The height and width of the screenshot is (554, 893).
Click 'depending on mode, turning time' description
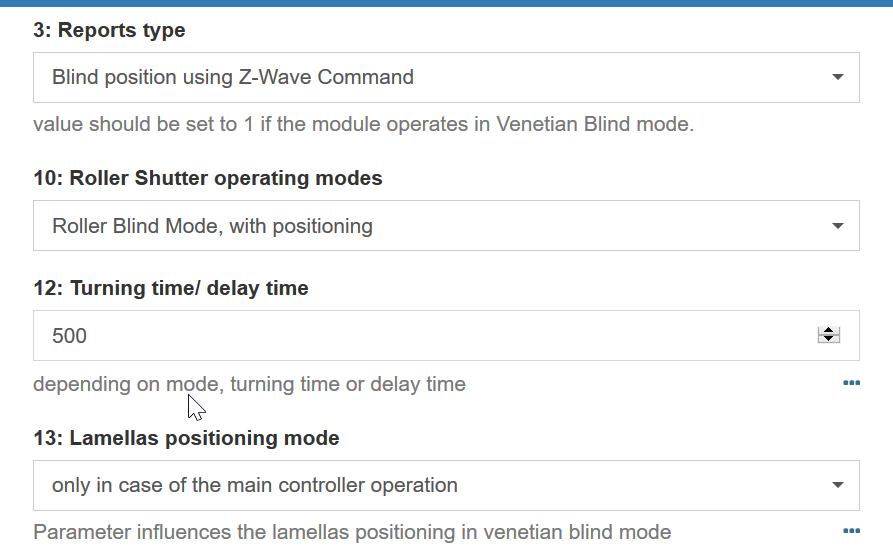[x=249, y=384]
